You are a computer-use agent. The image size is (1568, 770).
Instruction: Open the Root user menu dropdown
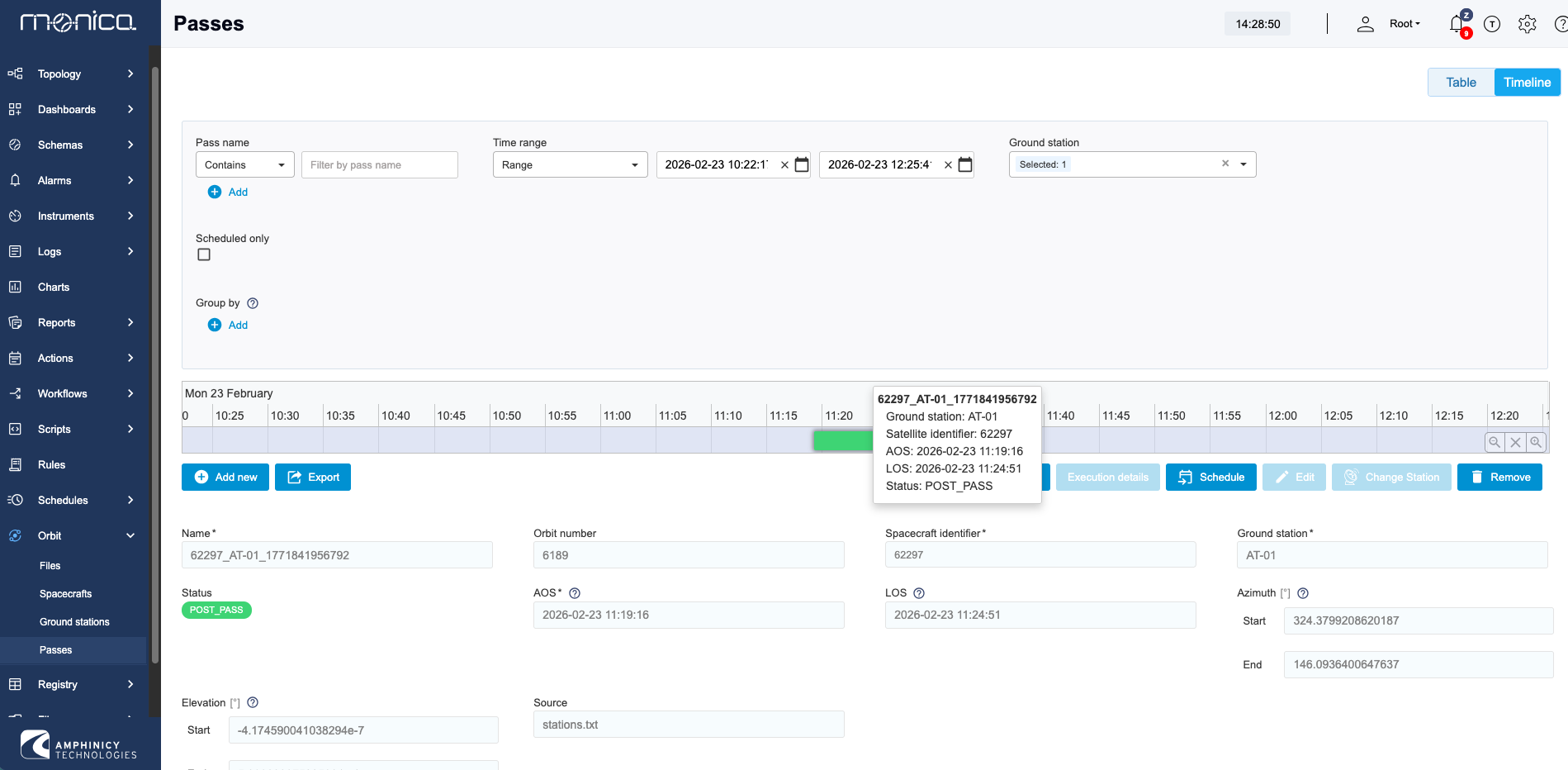tap(1405, 24)
